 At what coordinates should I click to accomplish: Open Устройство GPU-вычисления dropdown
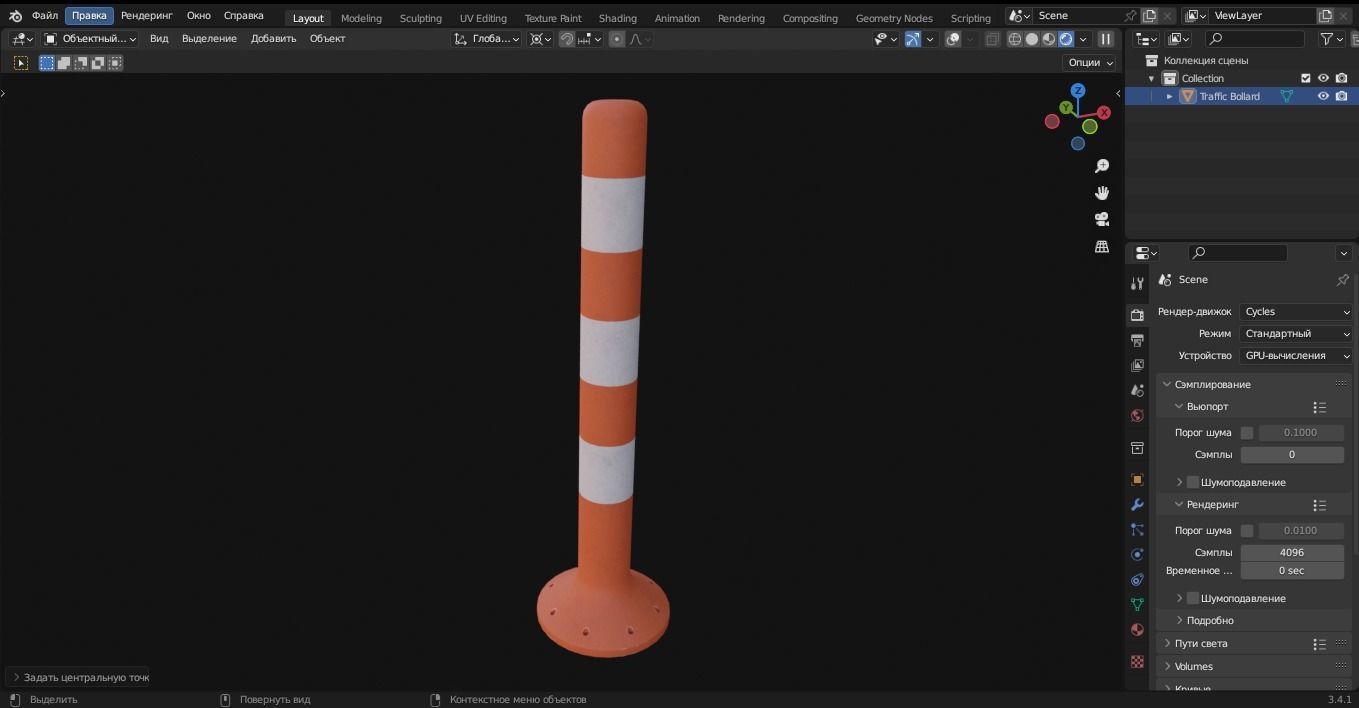[x=1296, y=356]
